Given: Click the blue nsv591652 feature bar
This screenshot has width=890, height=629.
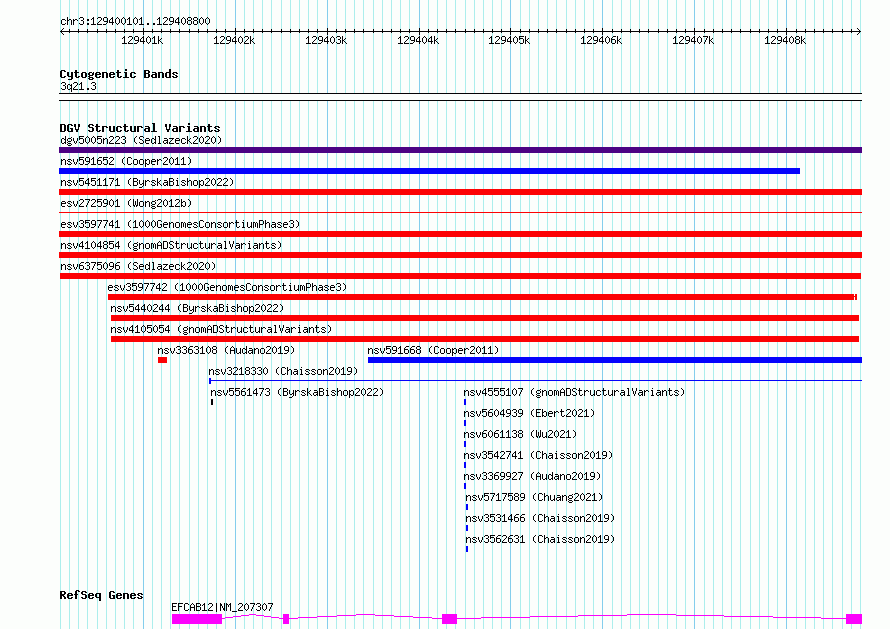Looking at the screenshot, I should pyautogui.click(x=430, y=171).
